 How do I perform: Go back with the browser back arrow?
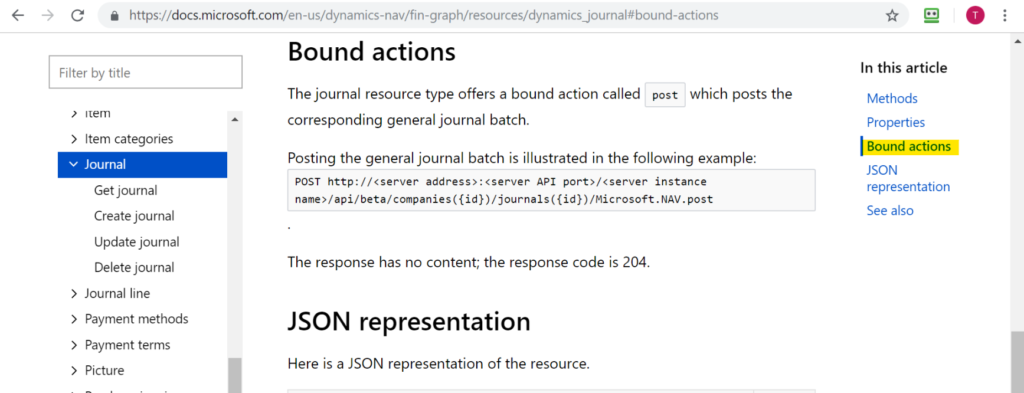pyautogui.click(x=18, y=16)
